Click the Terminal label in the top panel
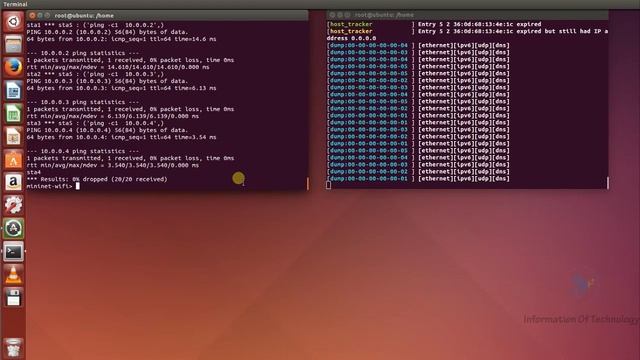The width and height of the screenshot is (640, 360). coord(15,4)
